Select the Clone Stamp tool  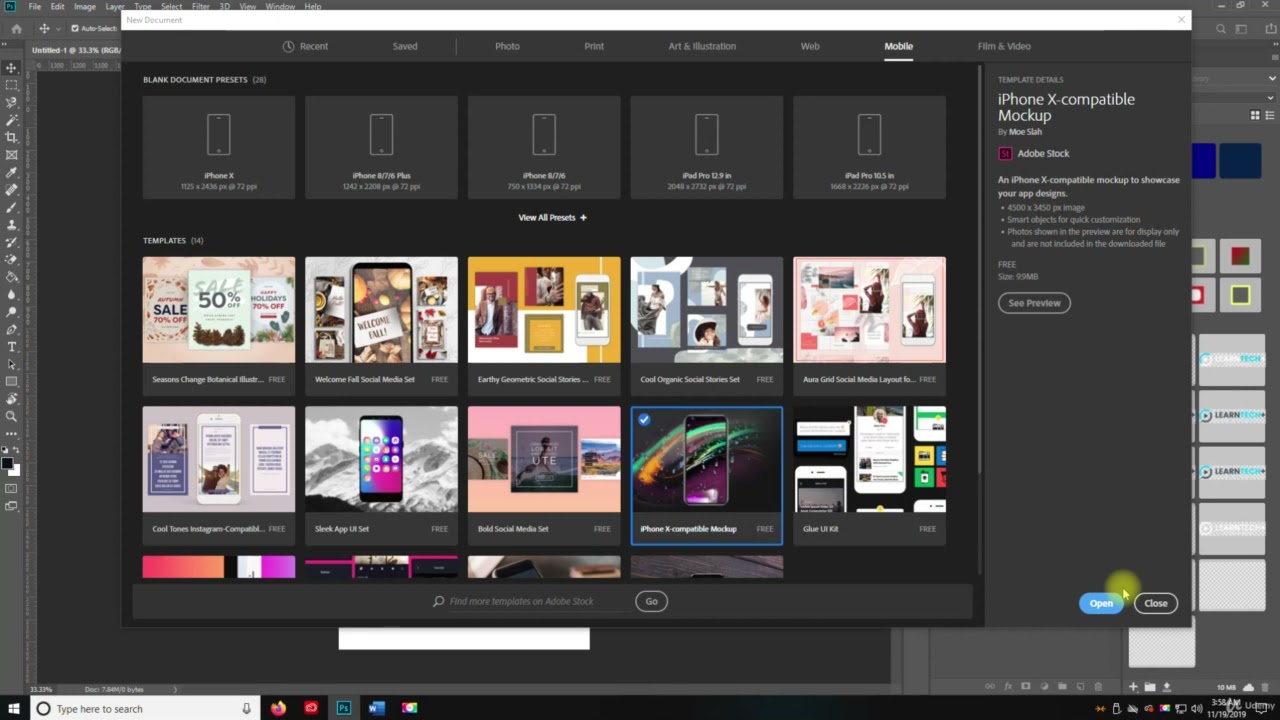point(12,225)
